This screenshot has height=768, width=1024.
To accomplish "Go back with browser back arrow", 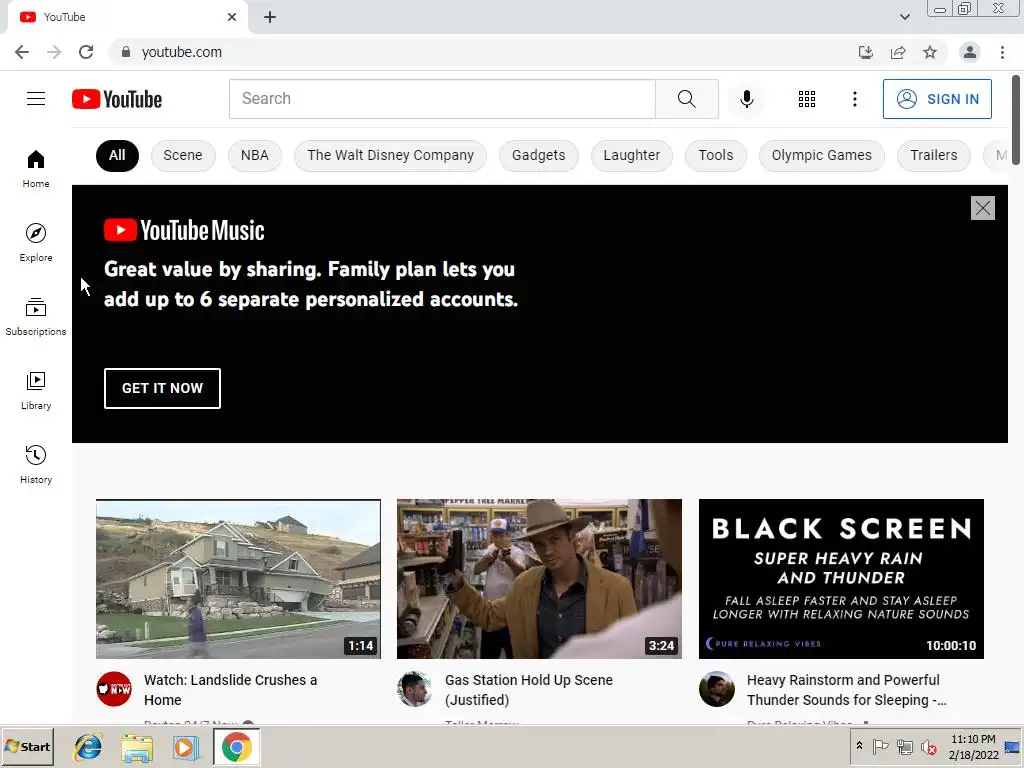I will (x=22, y=52).
